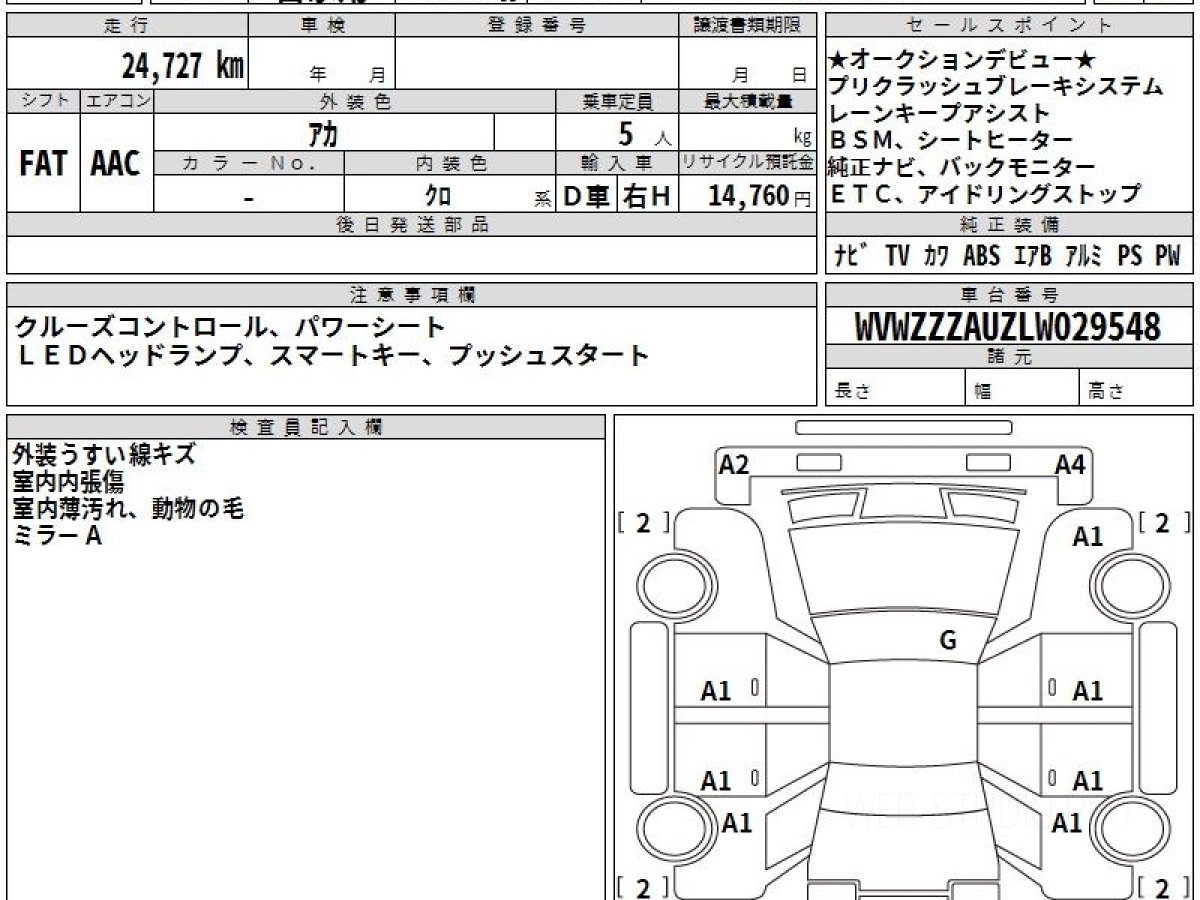Image resolution: width=1200 pixels, height=900 pixels.
Task: Click the 注意事項欄 header
Action: (411, 295)
